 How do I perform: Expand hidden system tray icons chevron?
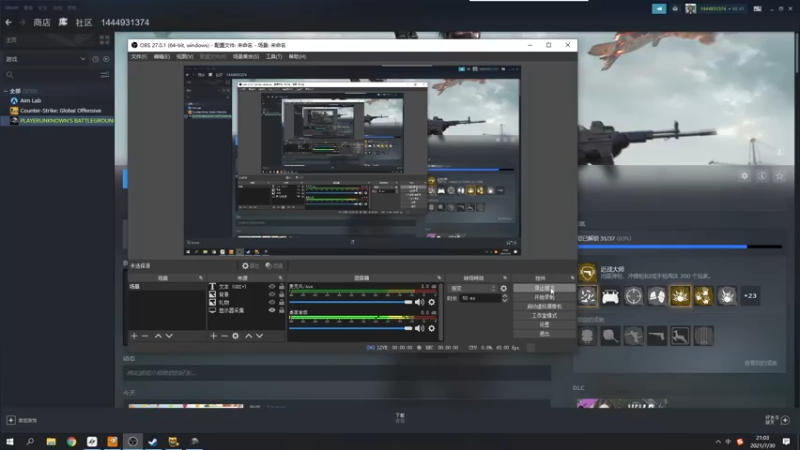pyautogui.click(x=718, y=441)
